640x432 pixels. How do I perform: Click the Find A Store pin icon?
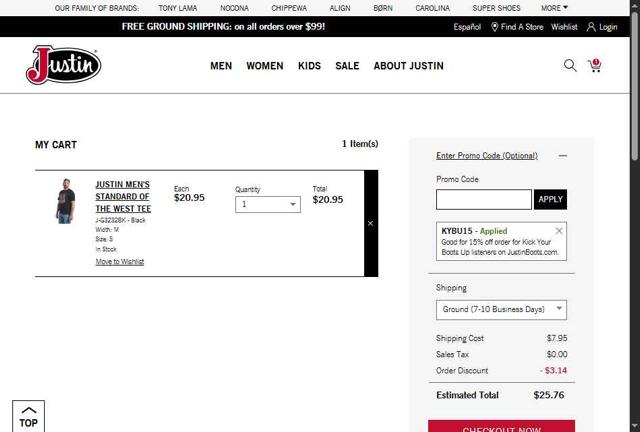494,27
